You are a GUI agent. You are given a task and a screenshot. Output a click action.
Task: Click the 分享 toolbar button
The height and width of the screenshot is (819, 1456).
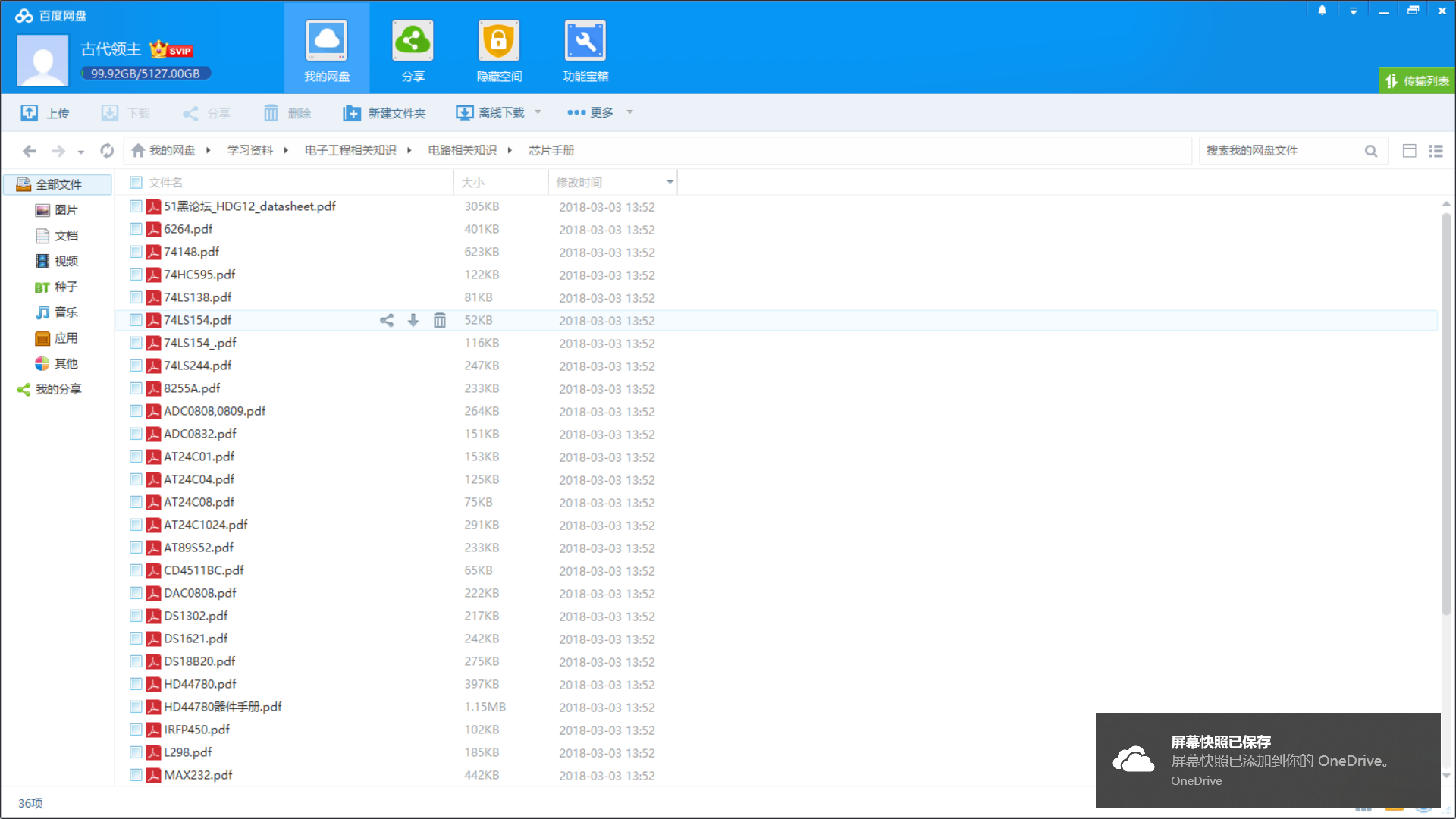pyautogui.click(x=206, y=113)
